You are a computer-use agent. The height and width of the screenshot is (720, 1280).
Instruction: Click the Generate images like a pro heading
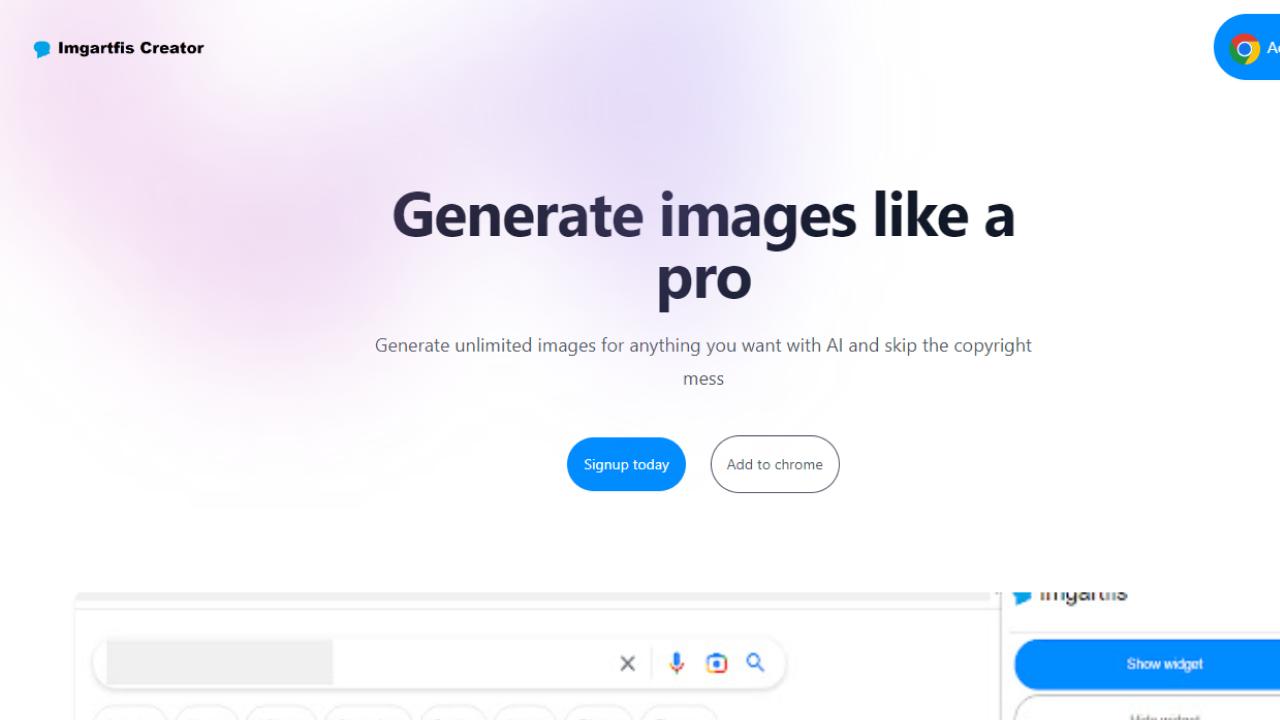click(703, 246)
